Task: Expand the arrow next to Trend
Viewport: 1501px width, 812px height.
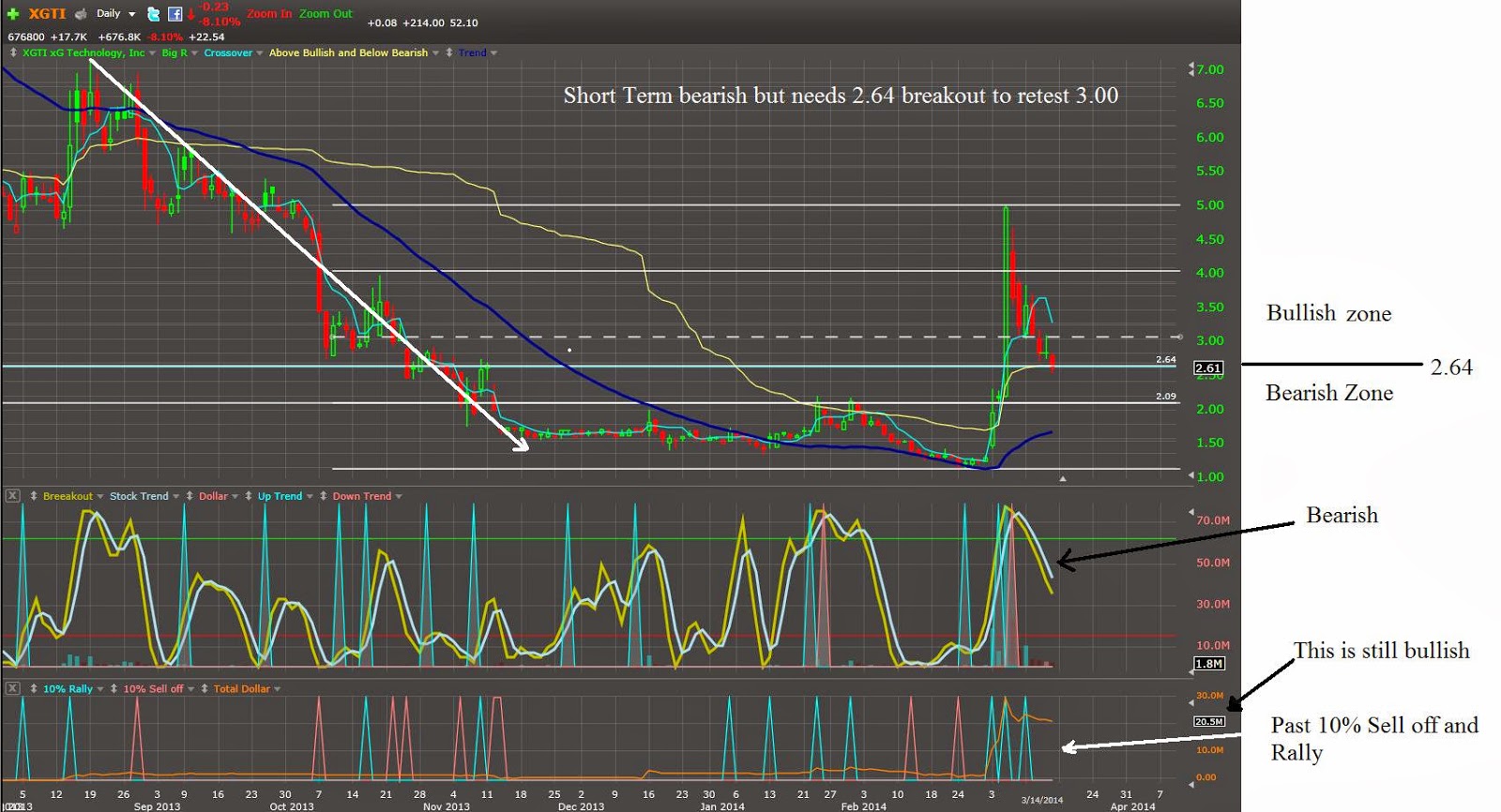Action: [x=493, y=53]
